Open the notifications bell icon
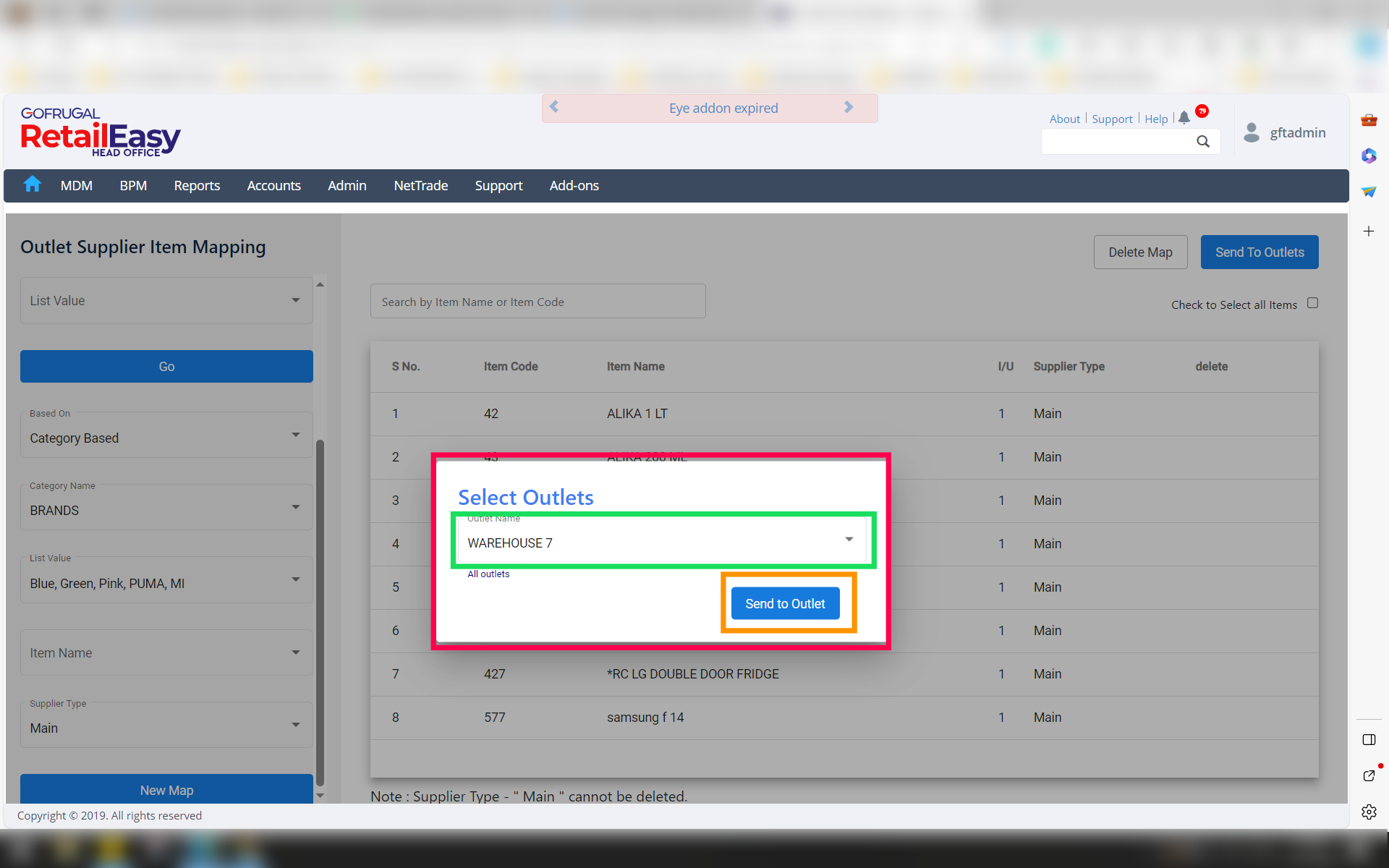The image size is (1389, 868). (1184, 118)
